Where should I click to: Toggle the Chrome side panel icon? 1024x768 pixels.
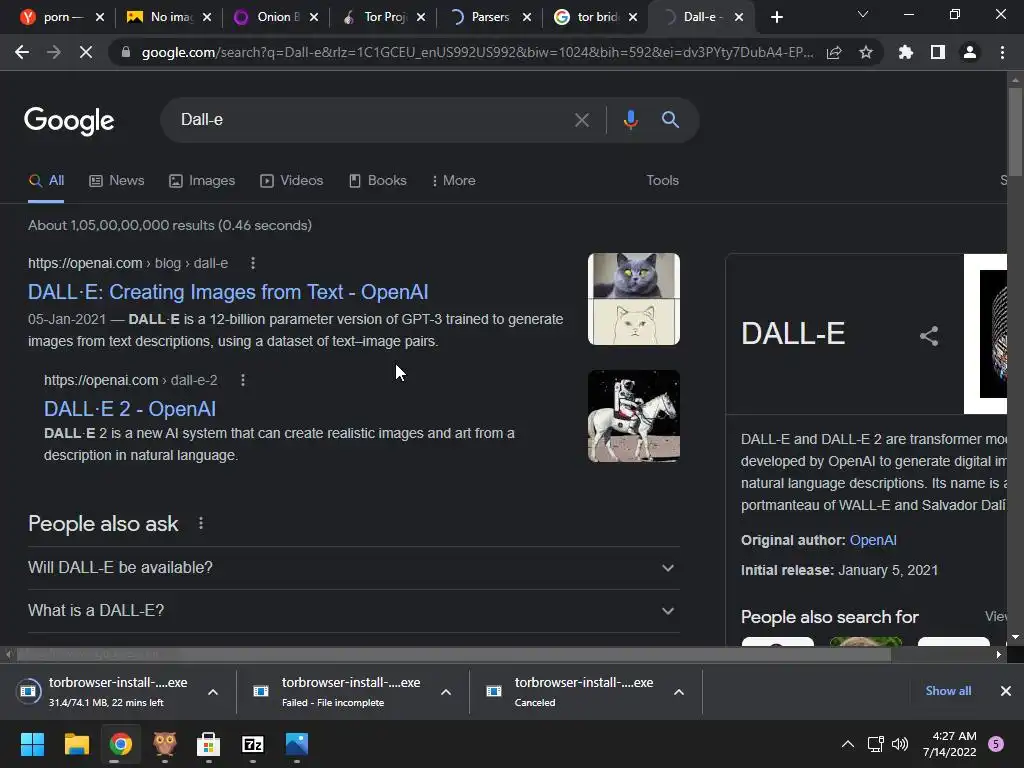(938, 52)
